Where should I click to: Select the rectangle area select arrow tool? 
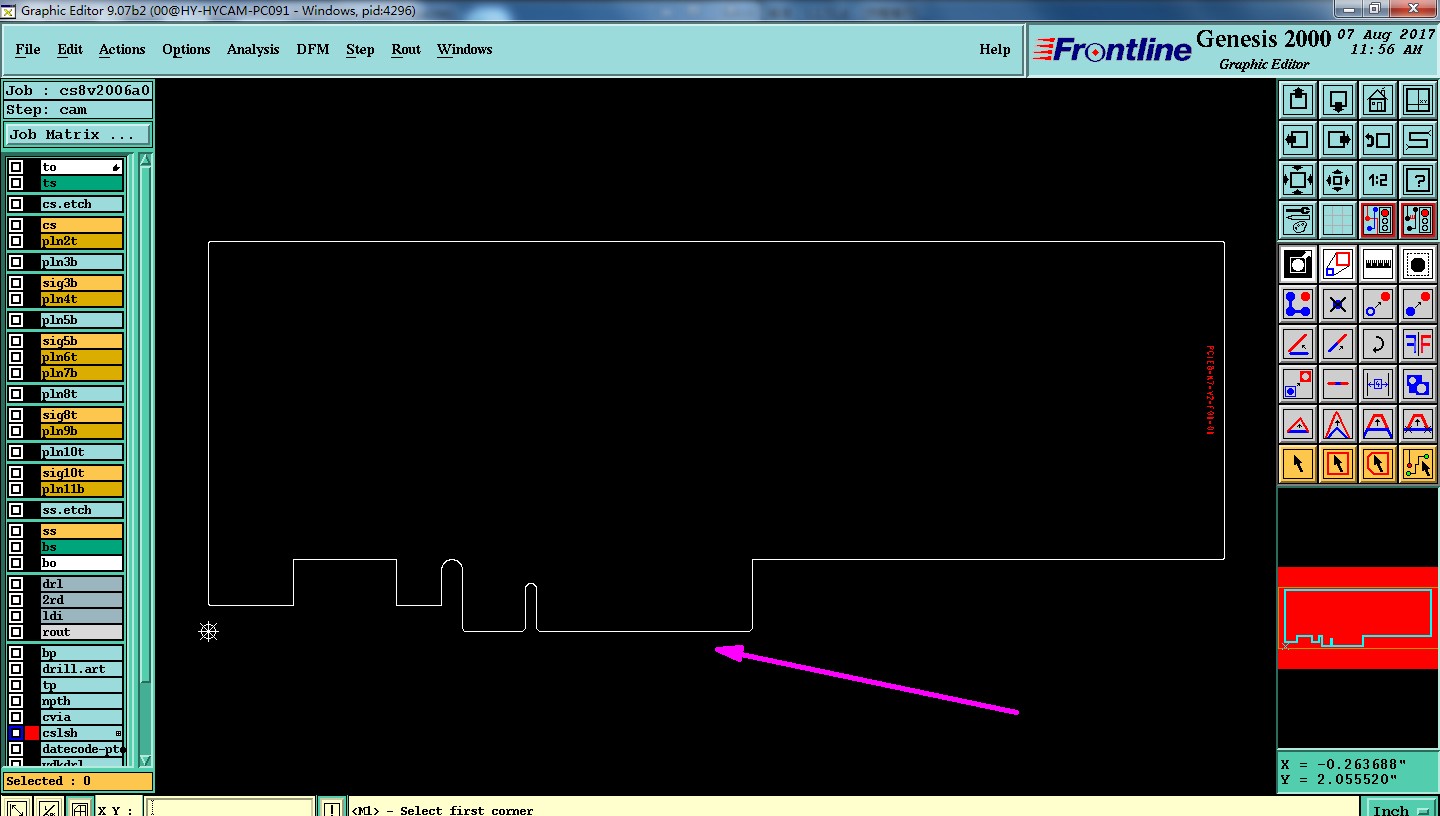pyautogui.click(x=1338, y=464)
